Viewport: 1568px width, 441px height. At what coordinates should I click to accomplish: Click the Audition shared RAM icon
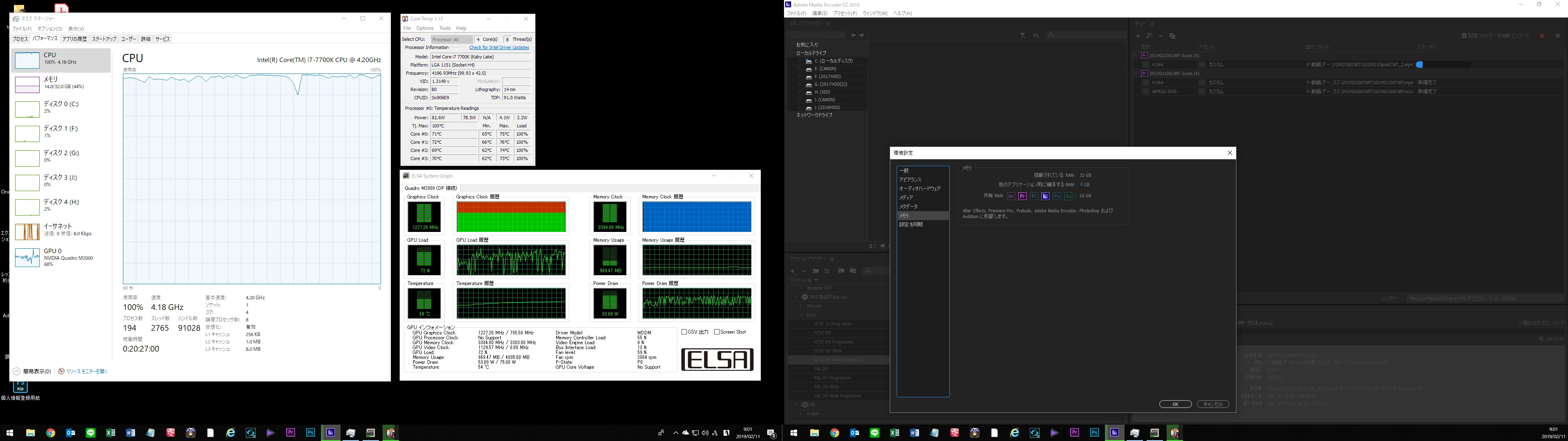[1068, 196]
